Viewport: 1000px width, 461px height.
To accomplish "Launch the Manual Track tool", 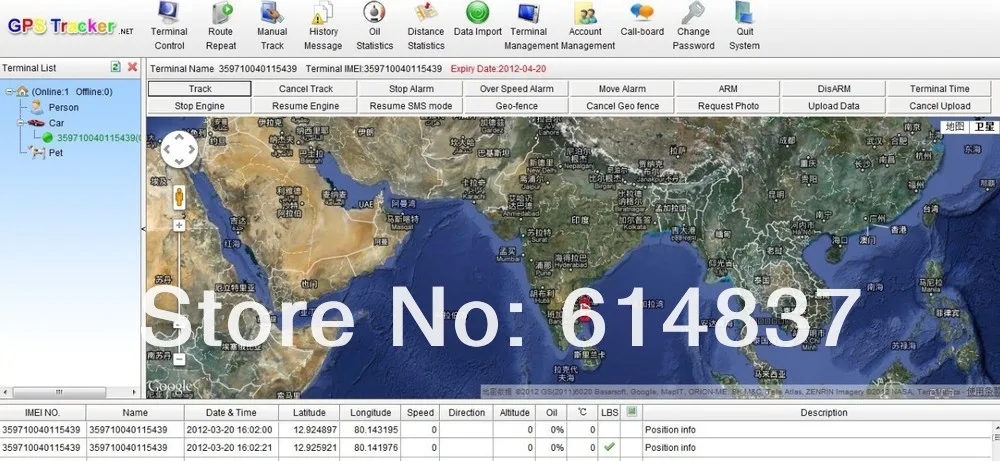I will [x=272, y=27].
